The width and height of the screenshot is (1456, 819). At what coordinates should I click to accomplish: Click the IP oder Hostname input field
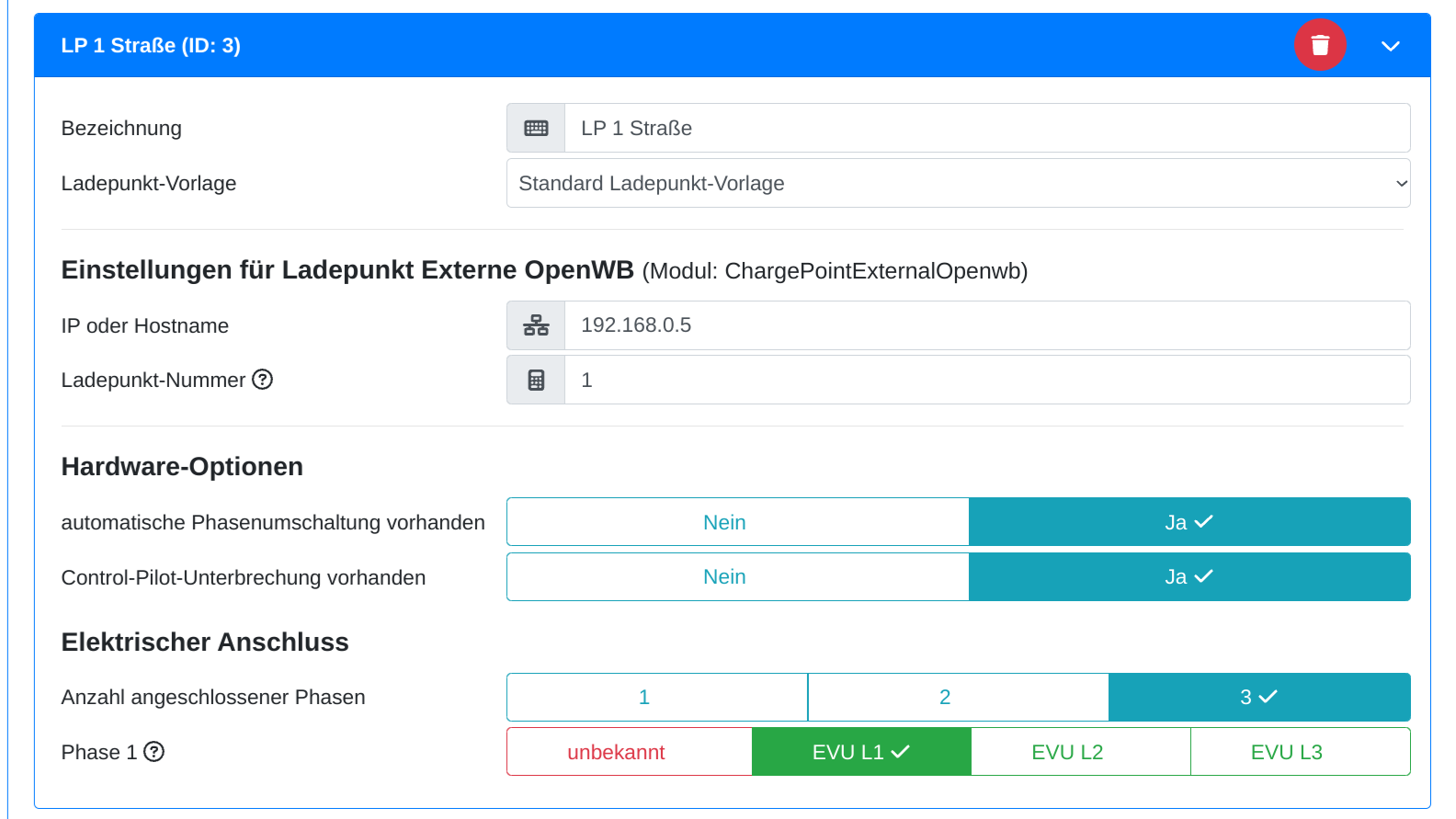point(986,325)
